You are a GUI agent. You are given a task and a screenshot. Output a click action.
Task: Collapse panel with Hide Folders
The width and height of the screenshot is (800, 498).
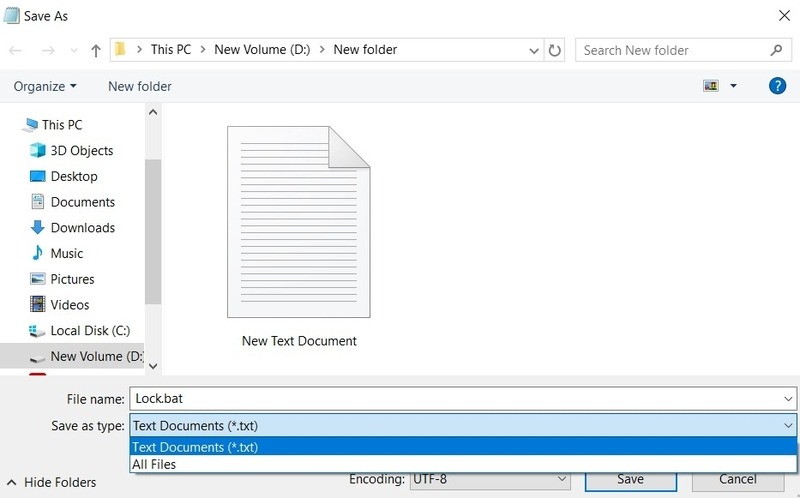click(52, 482)
